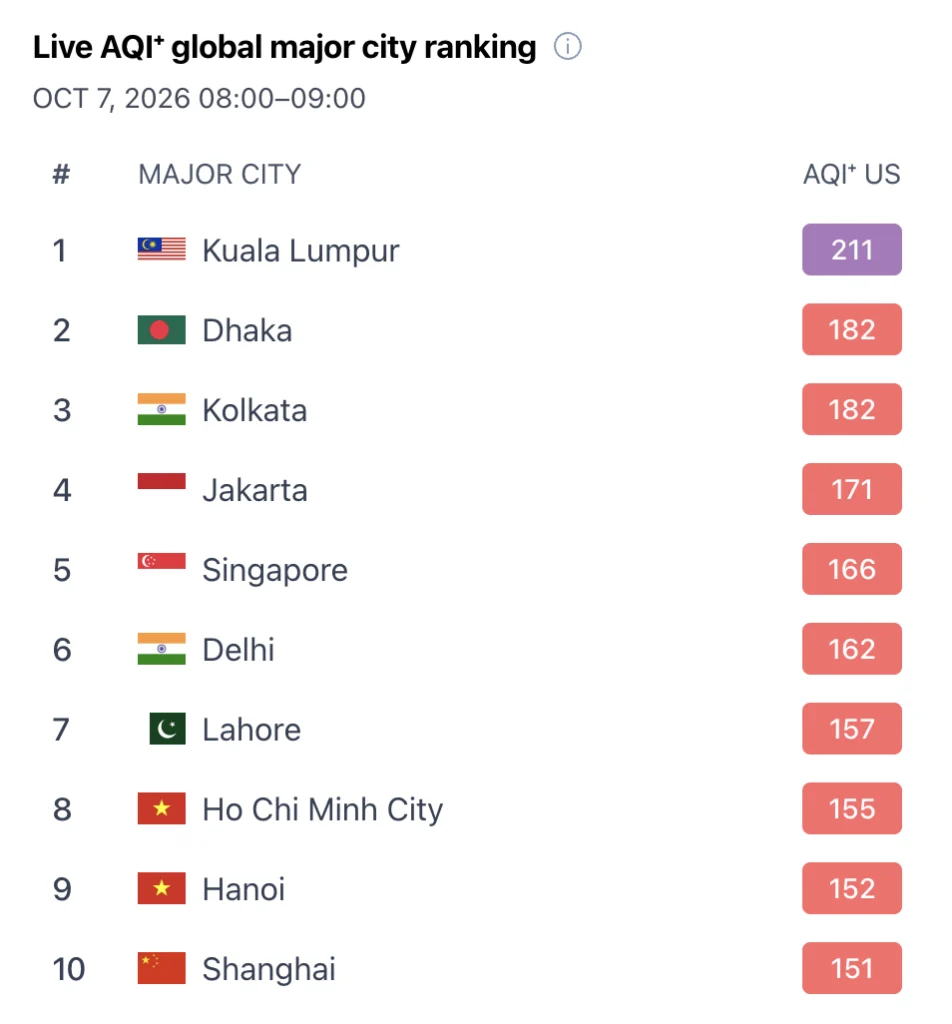The height and width of the screenshot is (1024, 952).
Task: Click the purple 211 AQI badge
Action: pyautogui.click(x=851, y=249)
